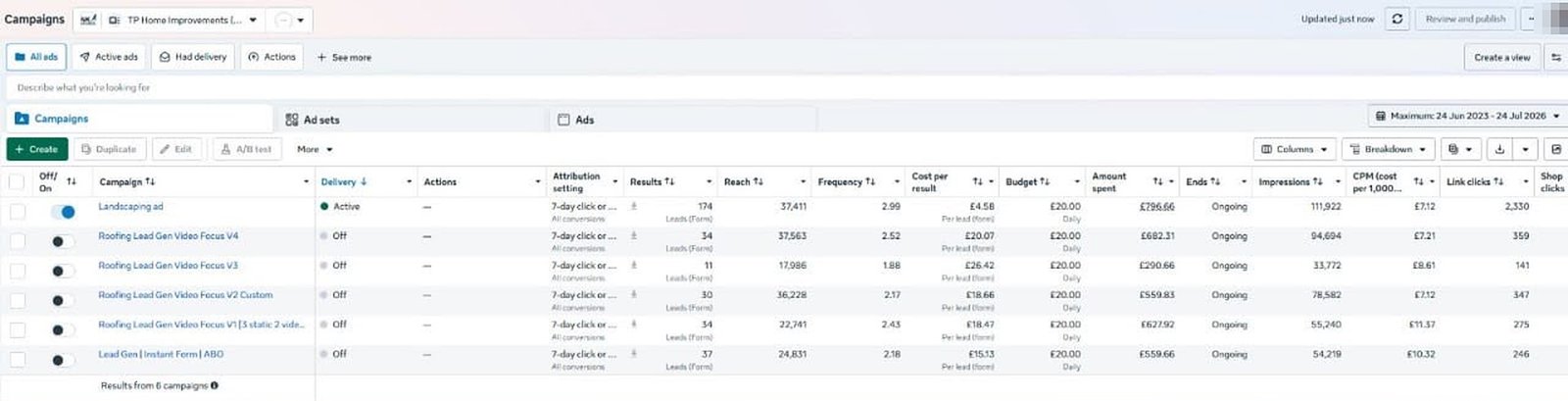Expand the More actions dropdown
The height and width of the screenshot is (401, 1568).
[316, 149]
